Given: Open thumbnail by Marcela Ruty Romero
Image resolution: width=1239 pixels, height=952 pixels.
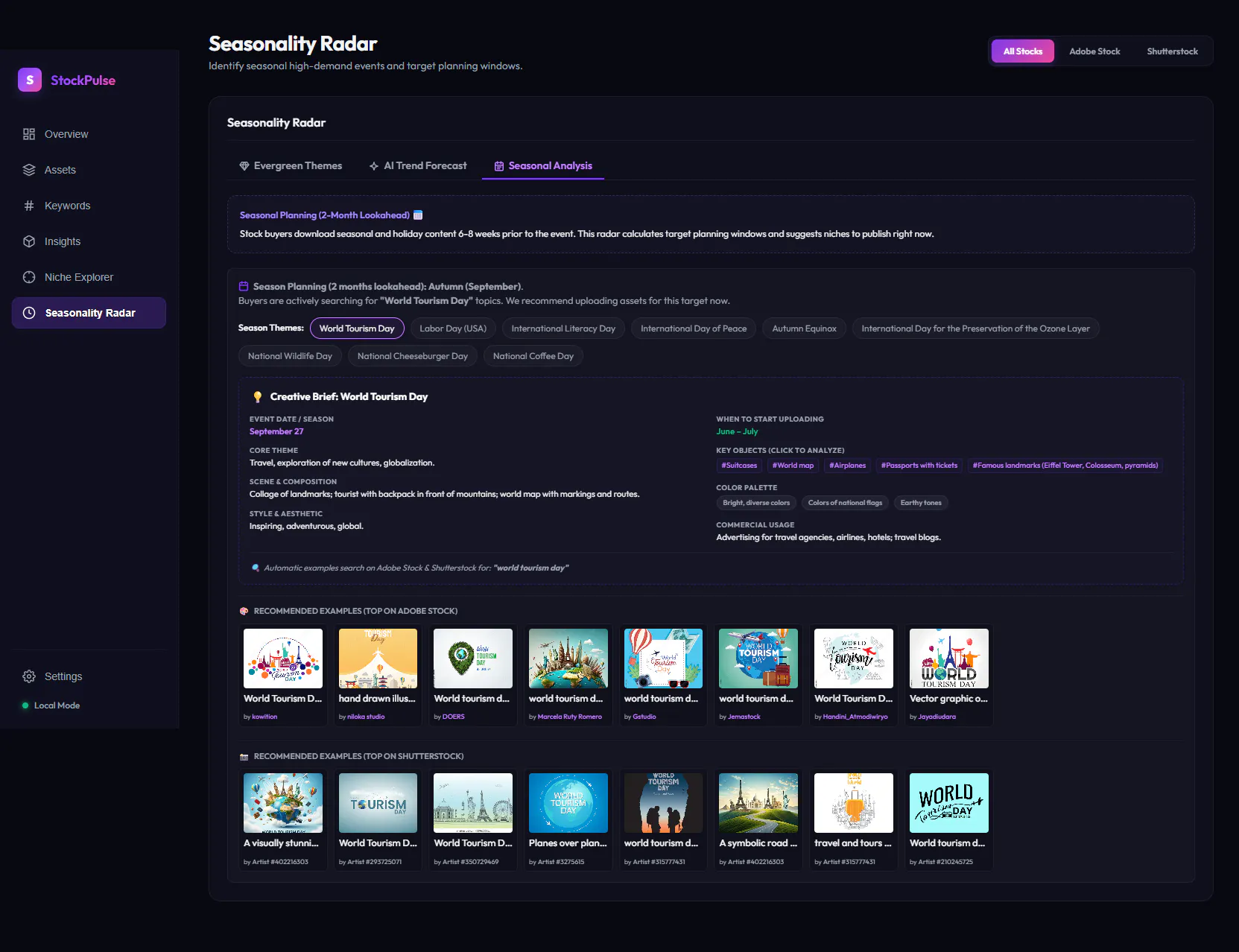Looking at the screenshot, I should (568, 659).
